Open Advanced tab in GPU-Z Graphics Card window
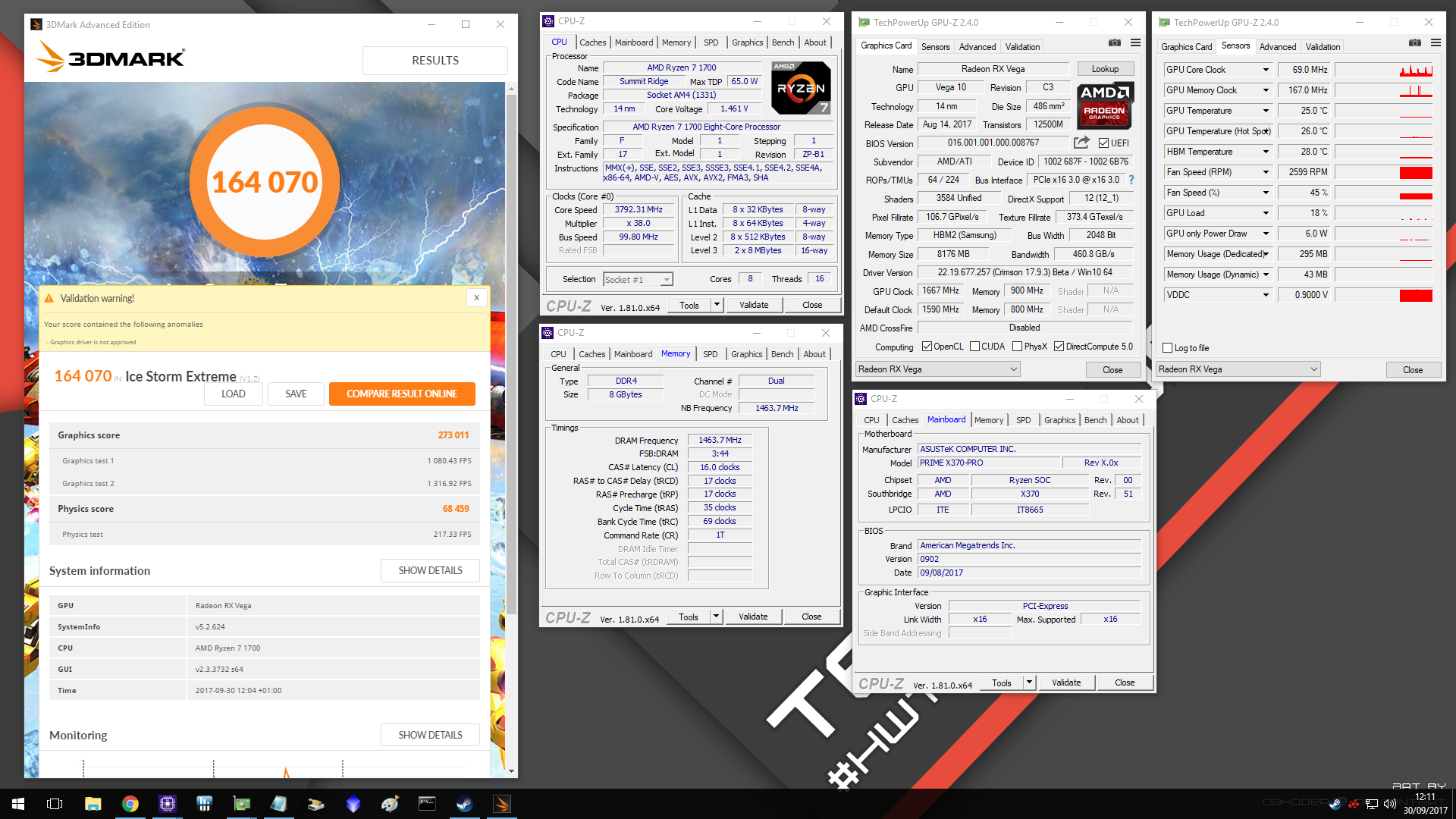Screen dimensions: 1456x819 coord(977,47)
